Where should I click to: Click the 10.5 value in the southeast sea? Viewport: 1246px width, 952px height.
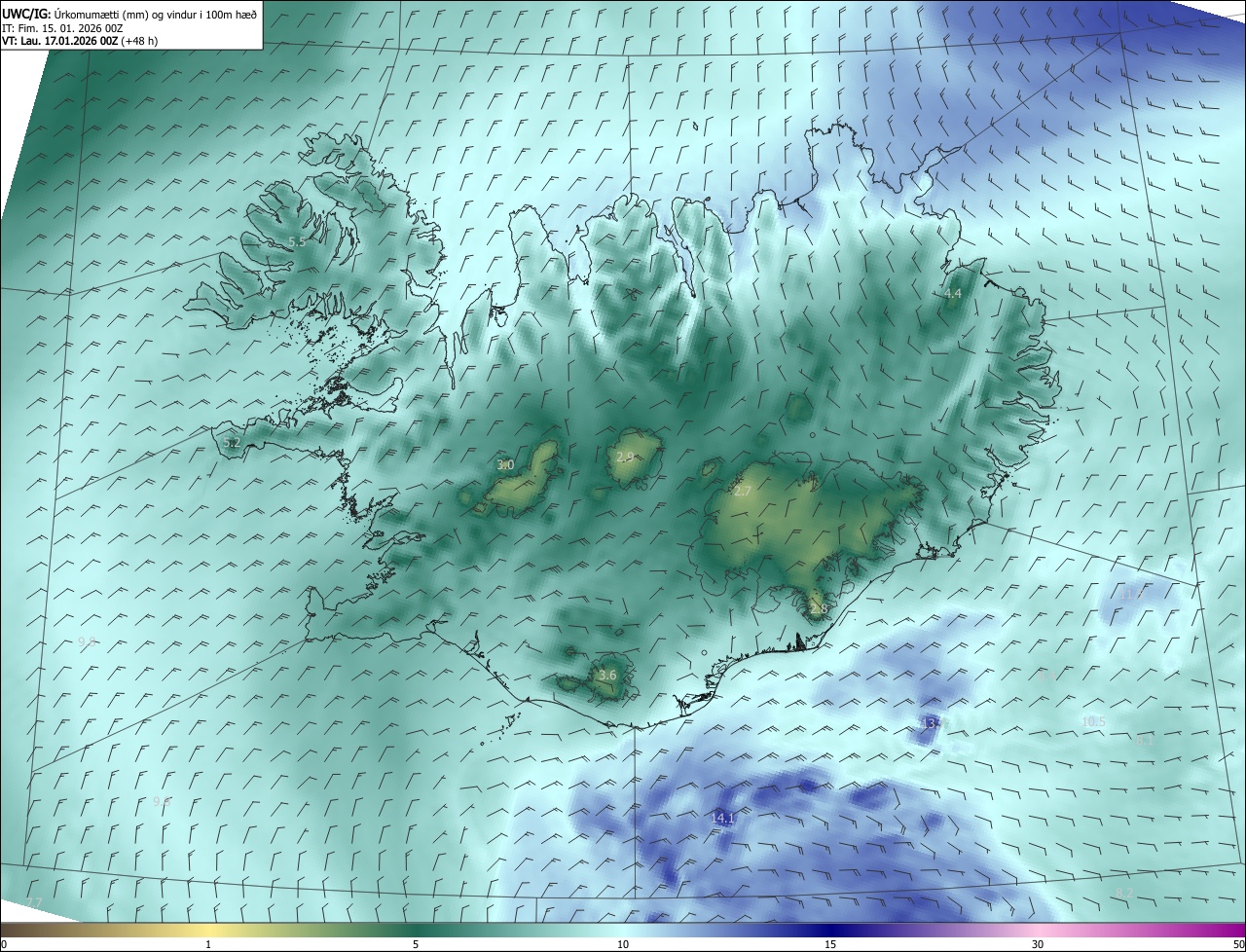[1093, 721]
